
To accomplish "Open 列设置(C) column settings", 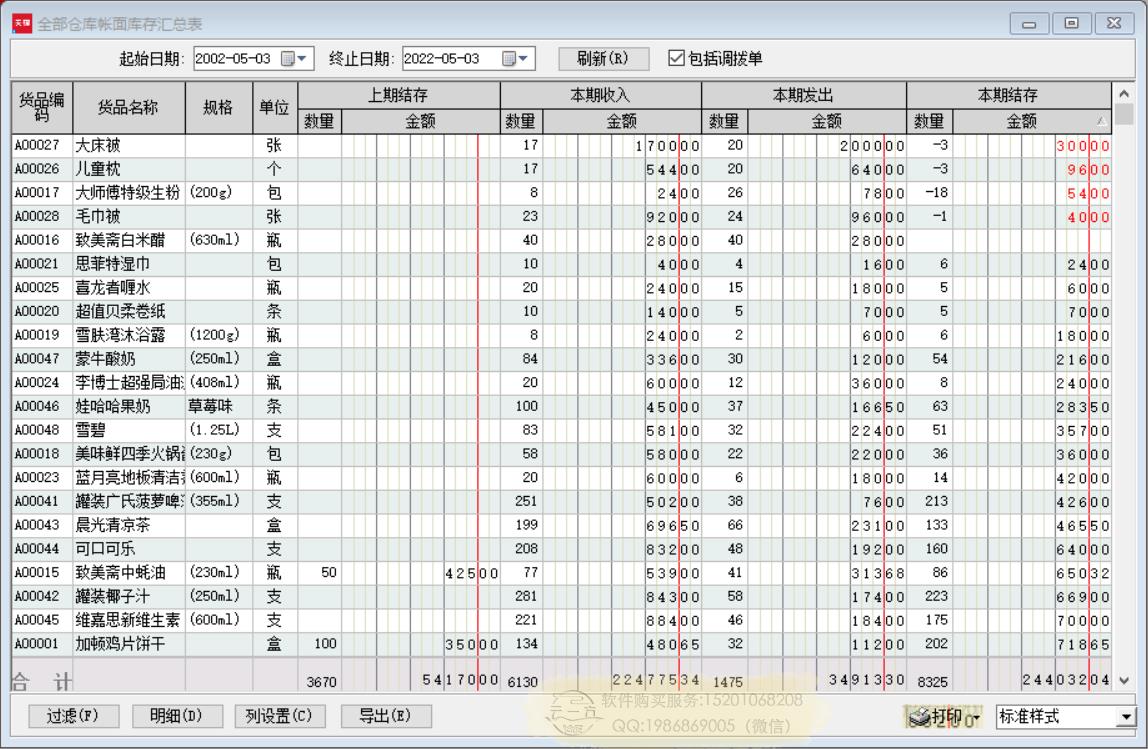I will 280,716.
